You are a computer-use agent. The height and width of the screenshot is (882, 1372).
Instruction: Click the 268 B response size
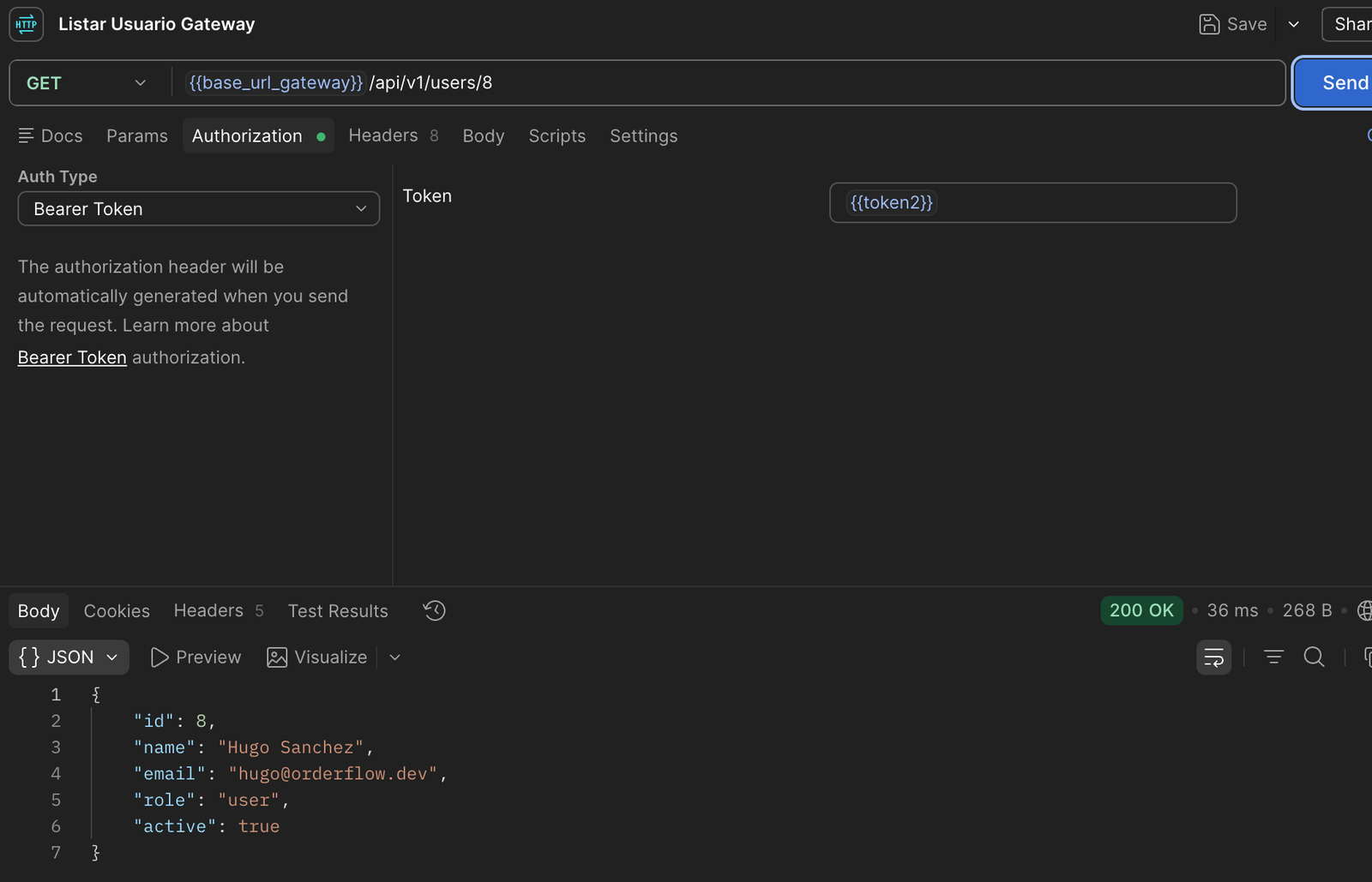tap(1307, 610)
